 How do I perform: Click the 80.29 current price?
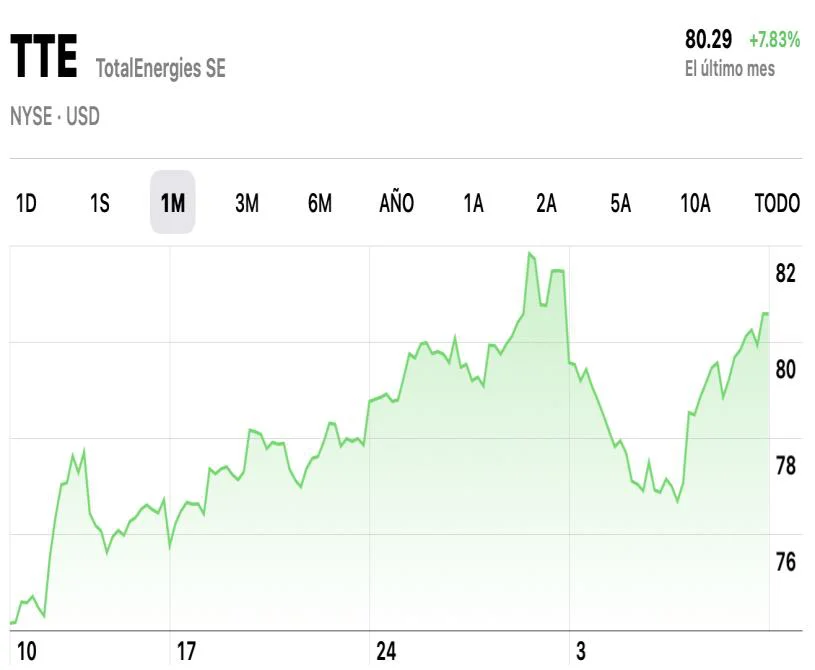708,40
